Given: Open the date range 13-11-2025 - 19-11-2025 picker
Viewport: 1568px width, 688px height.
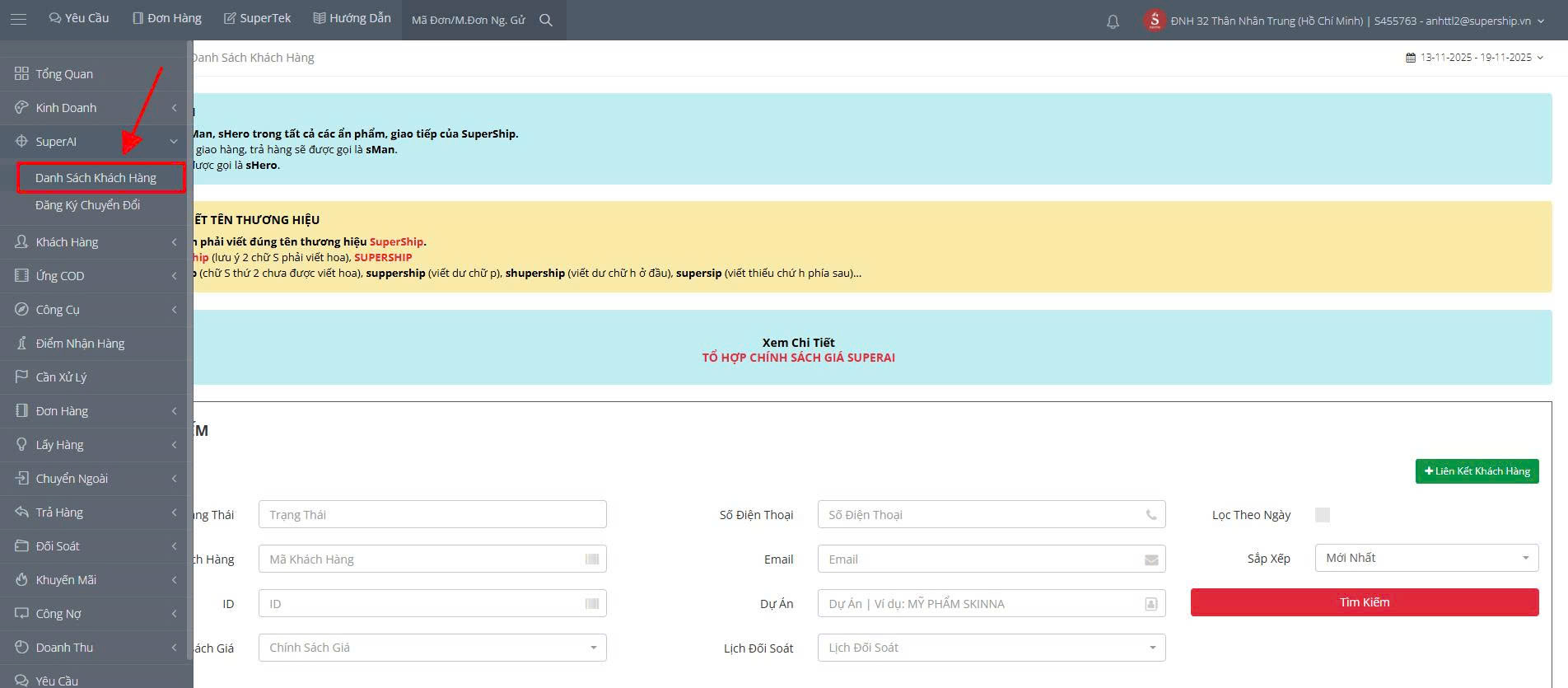Looking at the screenshot, I should coord(1475,58).
